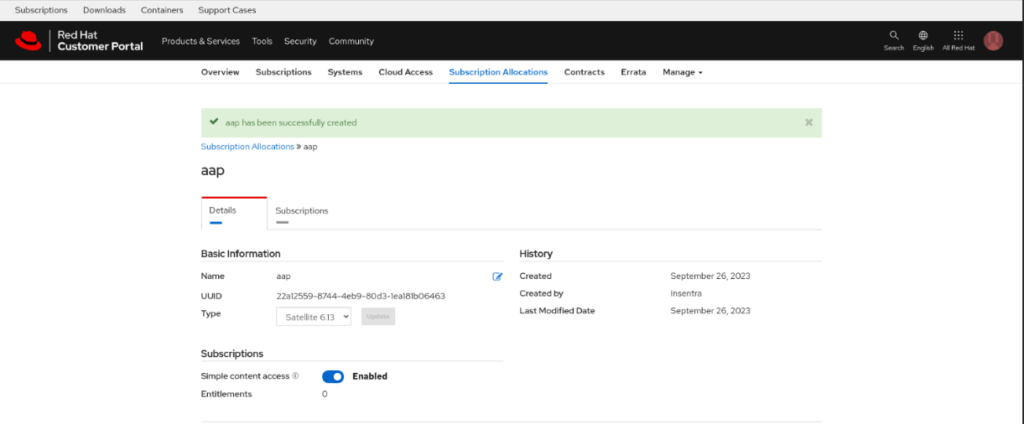Image resolution: width=1024 pixels, height=424 pixels.
Task: Open Subscriptions link in top utility bar
Action: 41,10
